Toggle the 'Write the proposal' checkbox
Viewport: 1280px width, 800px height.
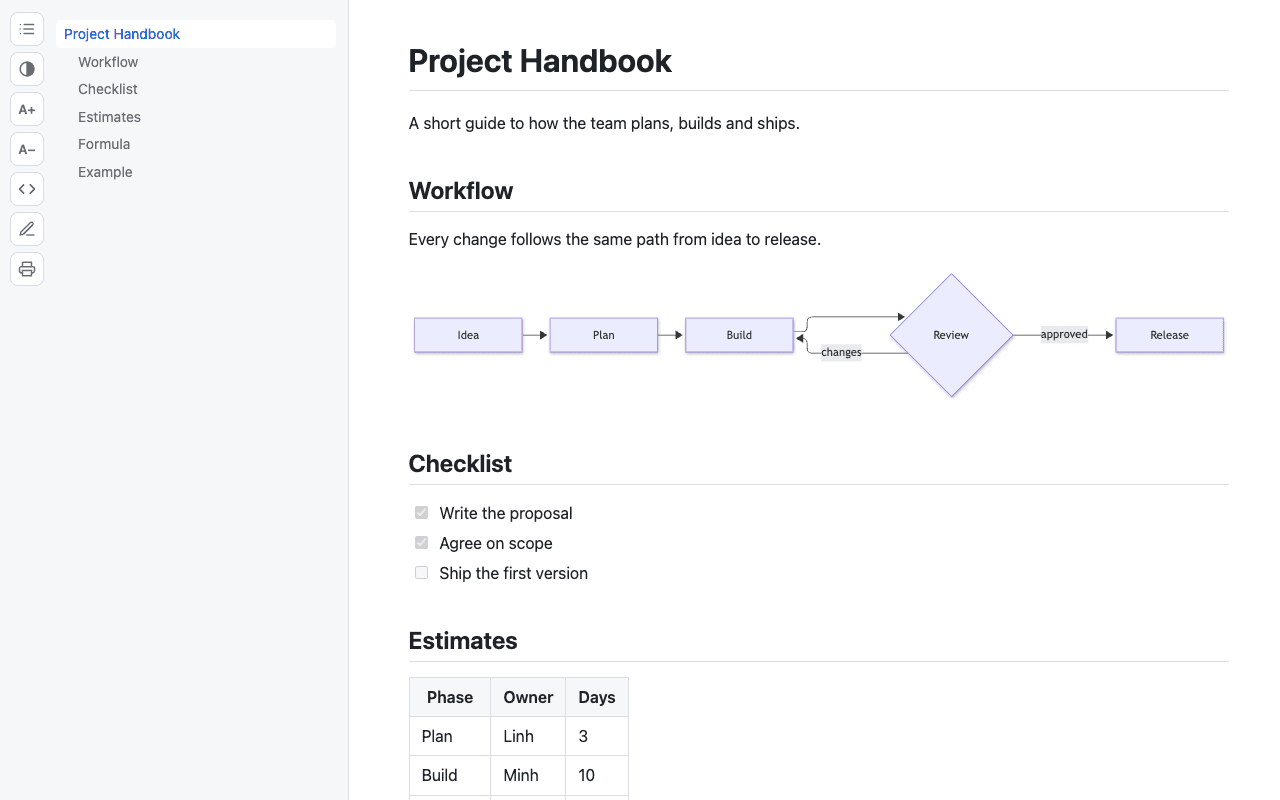(421, 513)
